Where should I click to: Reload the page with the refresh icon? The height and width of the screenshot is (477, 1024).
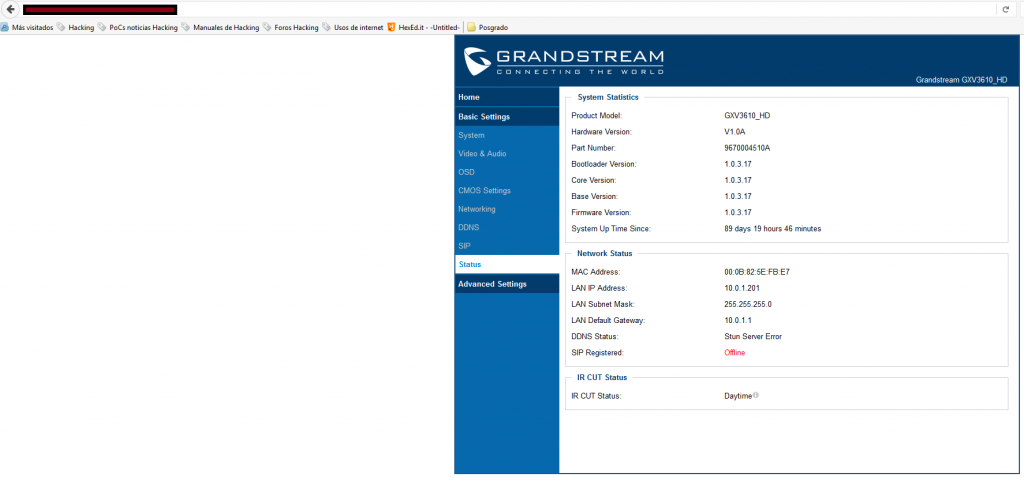(1005, 9)
